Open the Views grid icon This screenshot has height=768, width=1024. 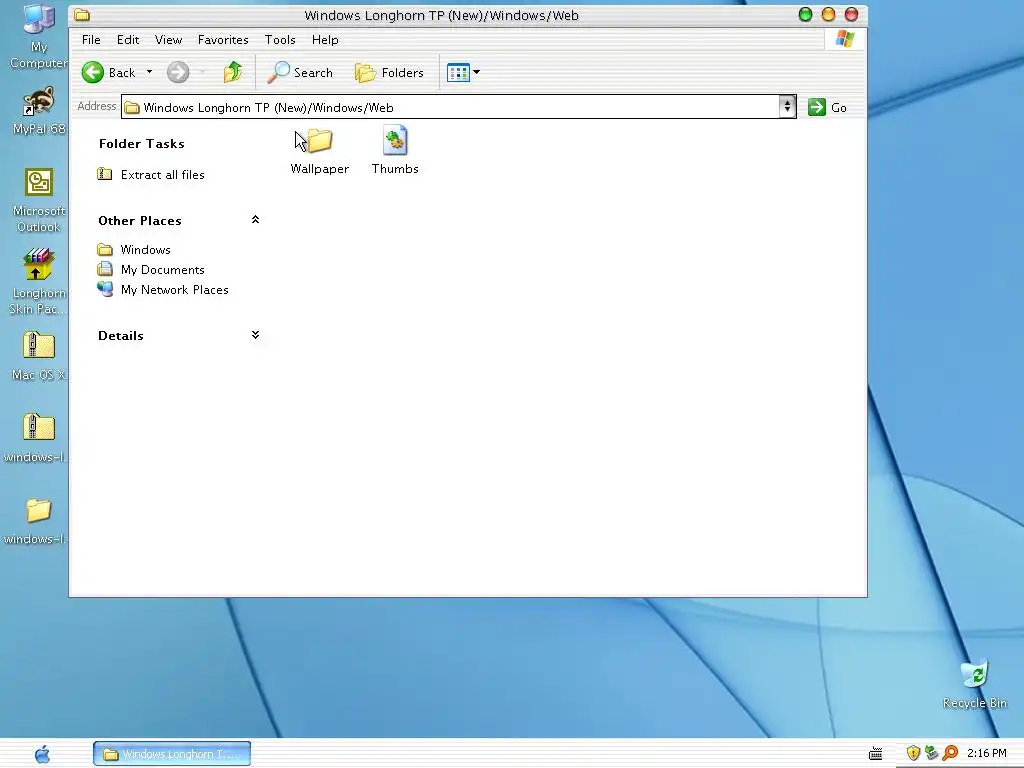pos(458,72)
